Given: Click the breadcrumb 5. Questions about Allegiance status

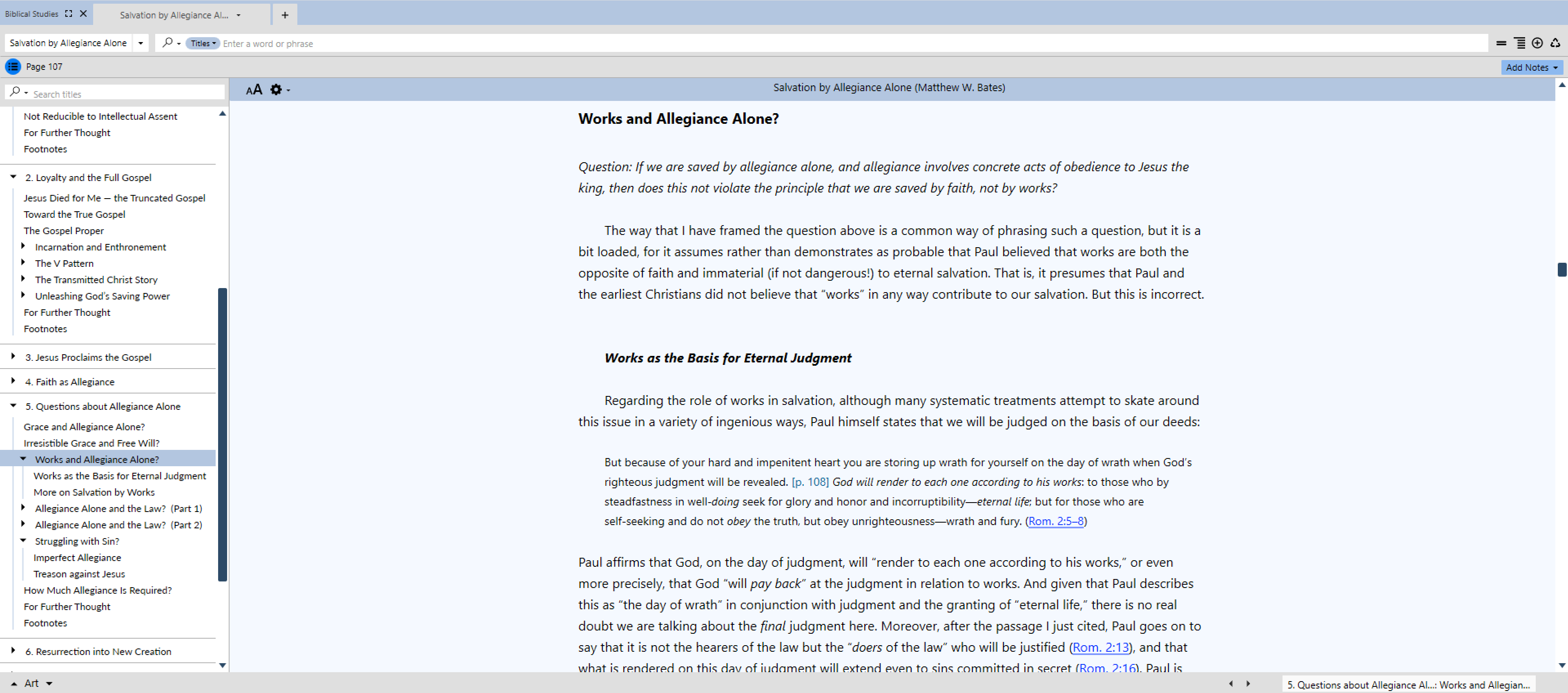Looking at the screenshot, I should point(1408,684).
